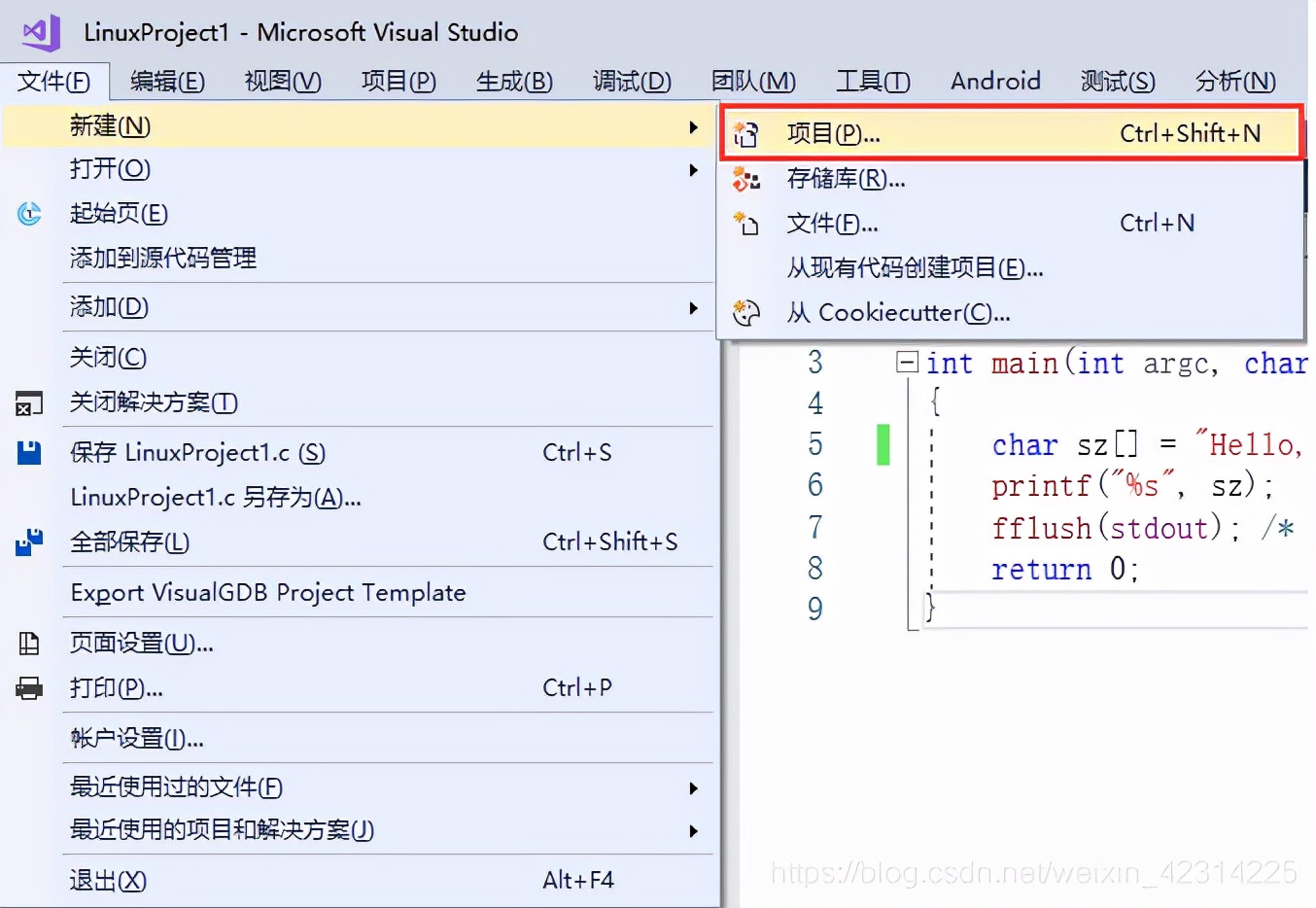Expand the 打开(O) submenu arrow

[x=694, y=170]
